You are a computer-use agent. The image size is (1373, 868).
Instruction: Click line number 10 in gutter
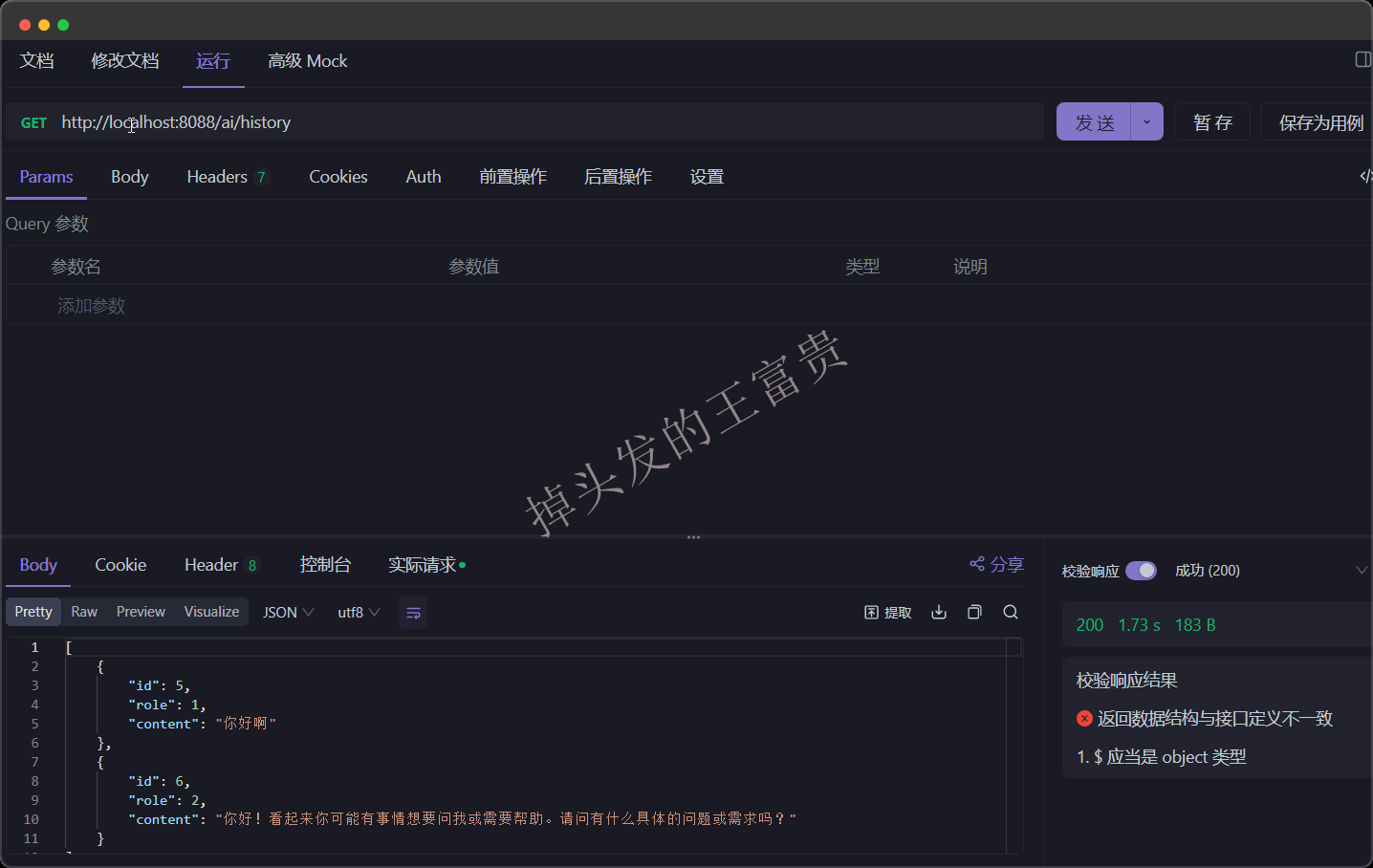31,819
